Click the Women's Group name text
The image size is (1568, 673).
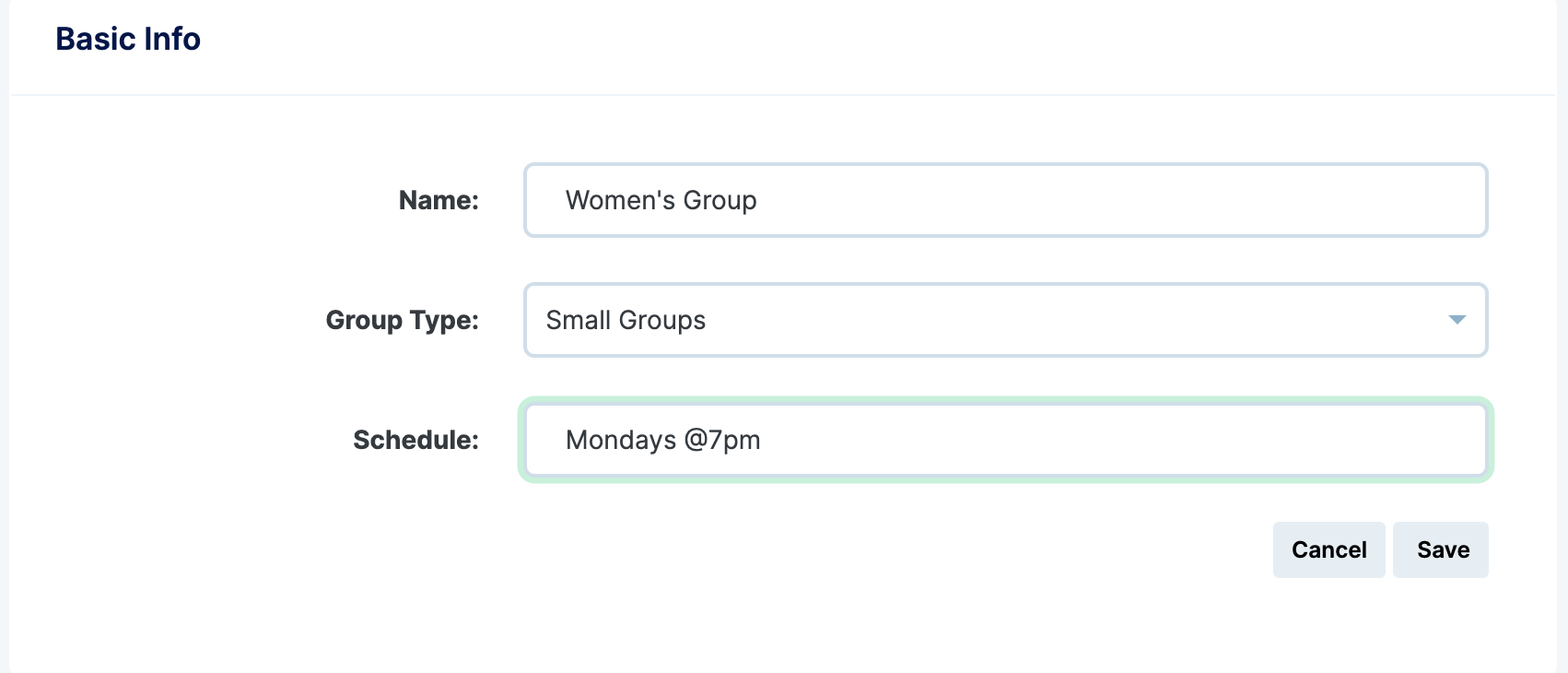661,200
